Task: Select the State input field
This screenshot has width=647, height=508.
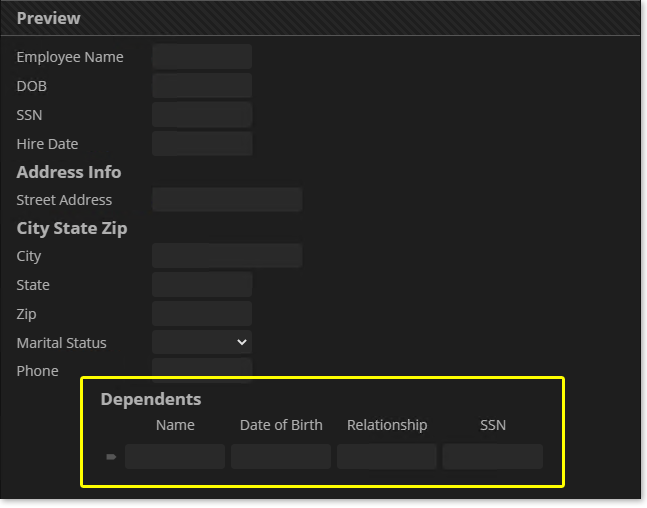Action: 202,285
